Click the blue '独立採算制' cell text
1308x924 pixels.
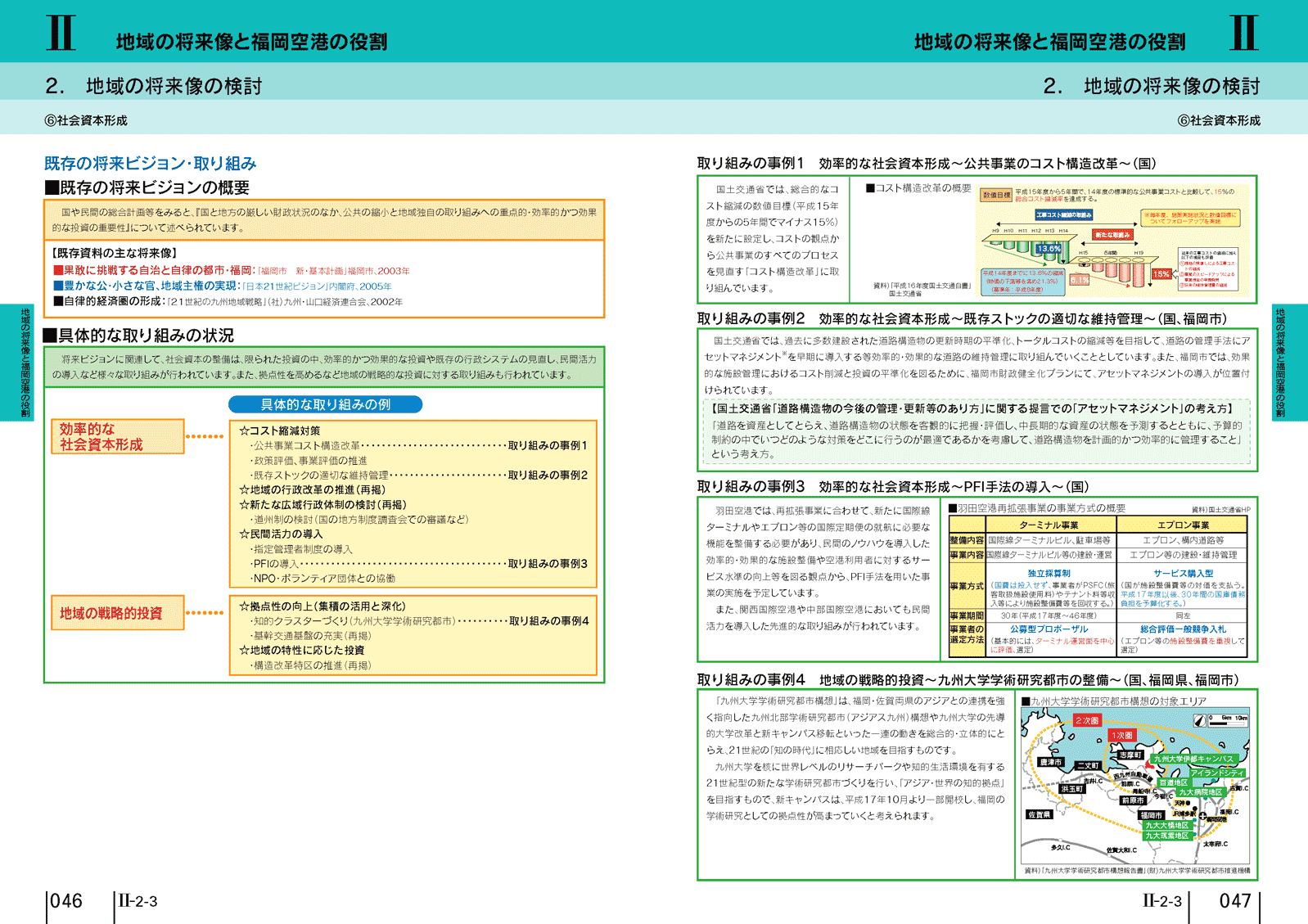point(1049,574)
